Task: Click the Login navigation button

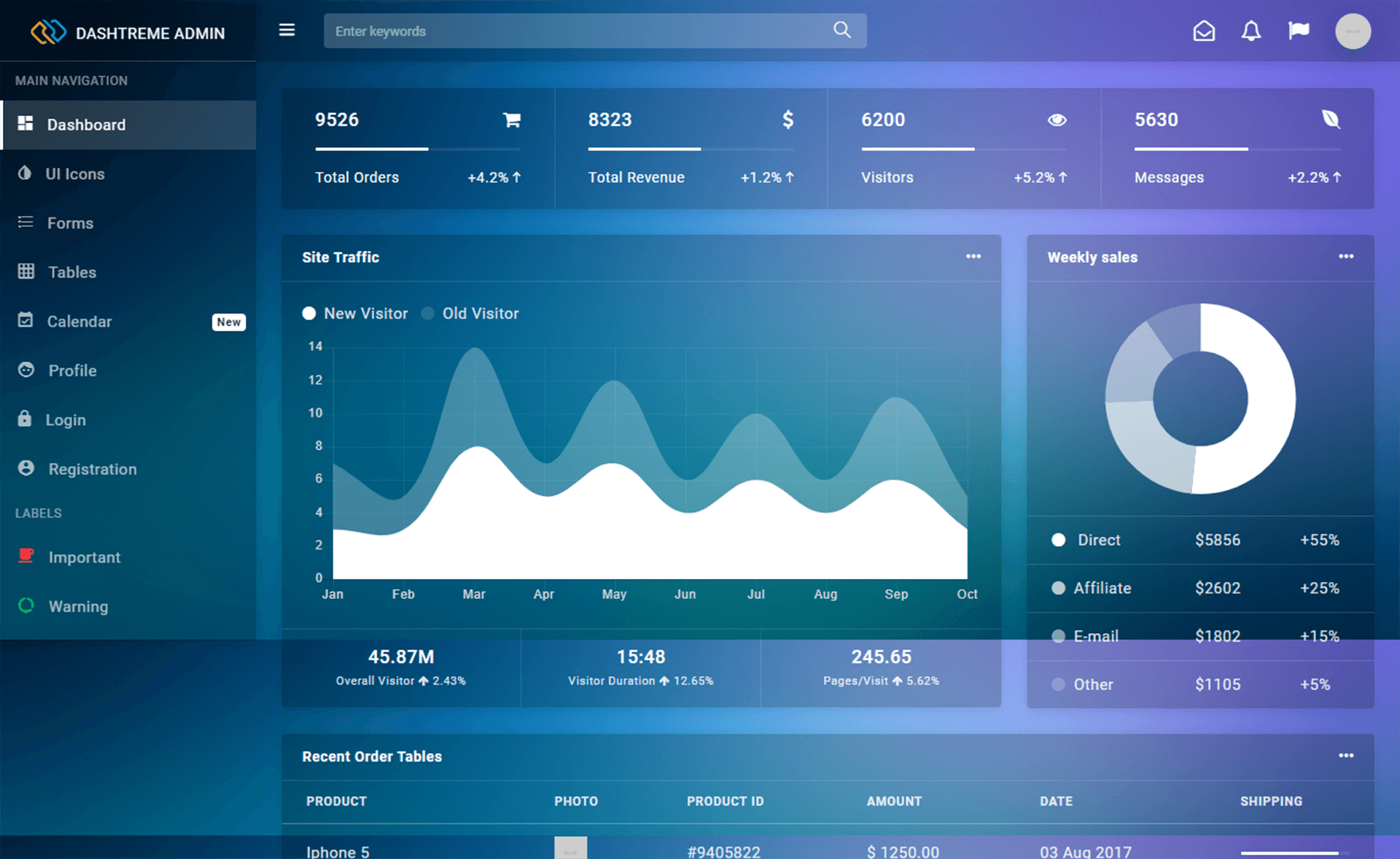Action: point(67,418)
